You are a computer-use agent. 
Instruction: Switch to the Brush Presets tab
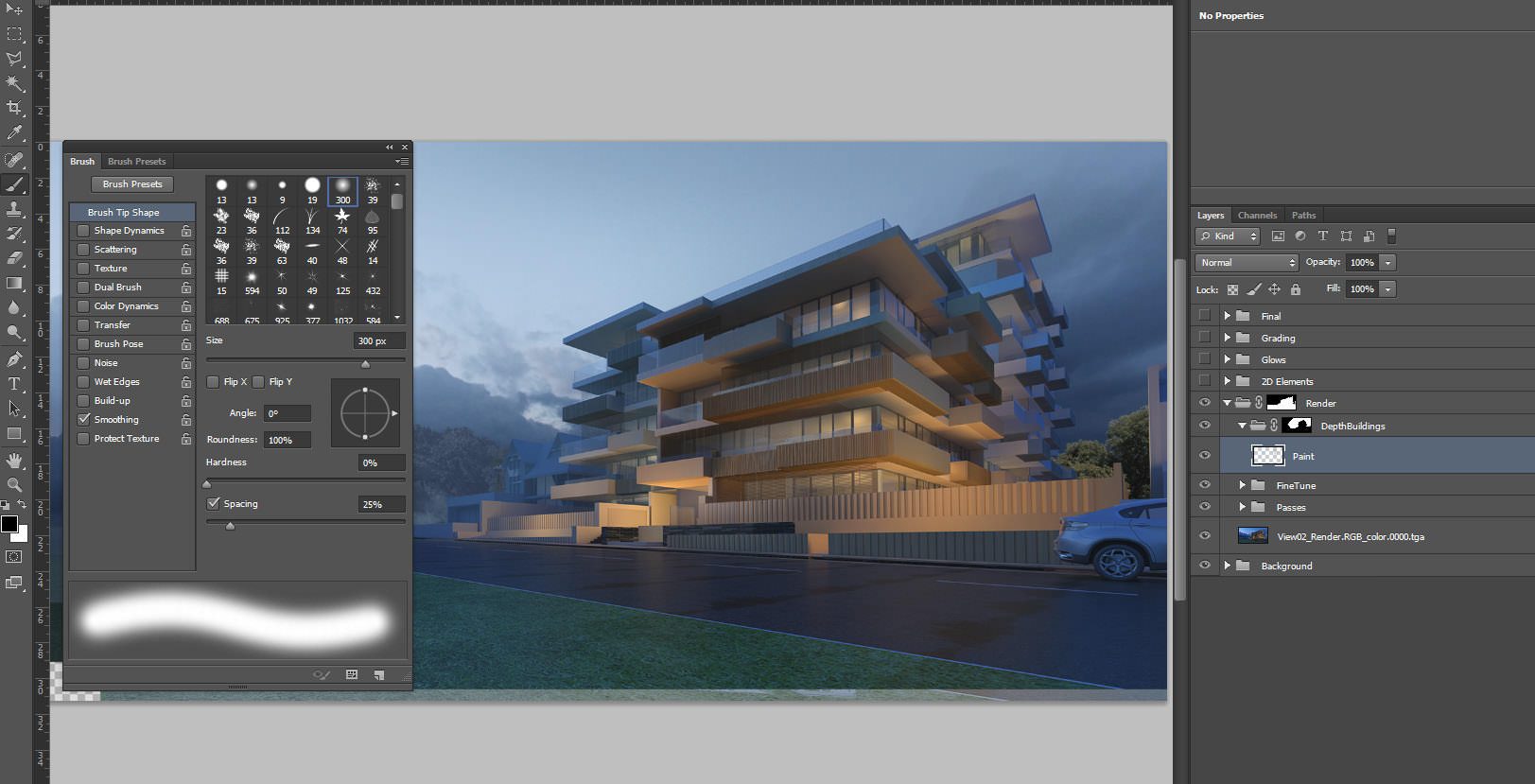[x=136, y=162]
